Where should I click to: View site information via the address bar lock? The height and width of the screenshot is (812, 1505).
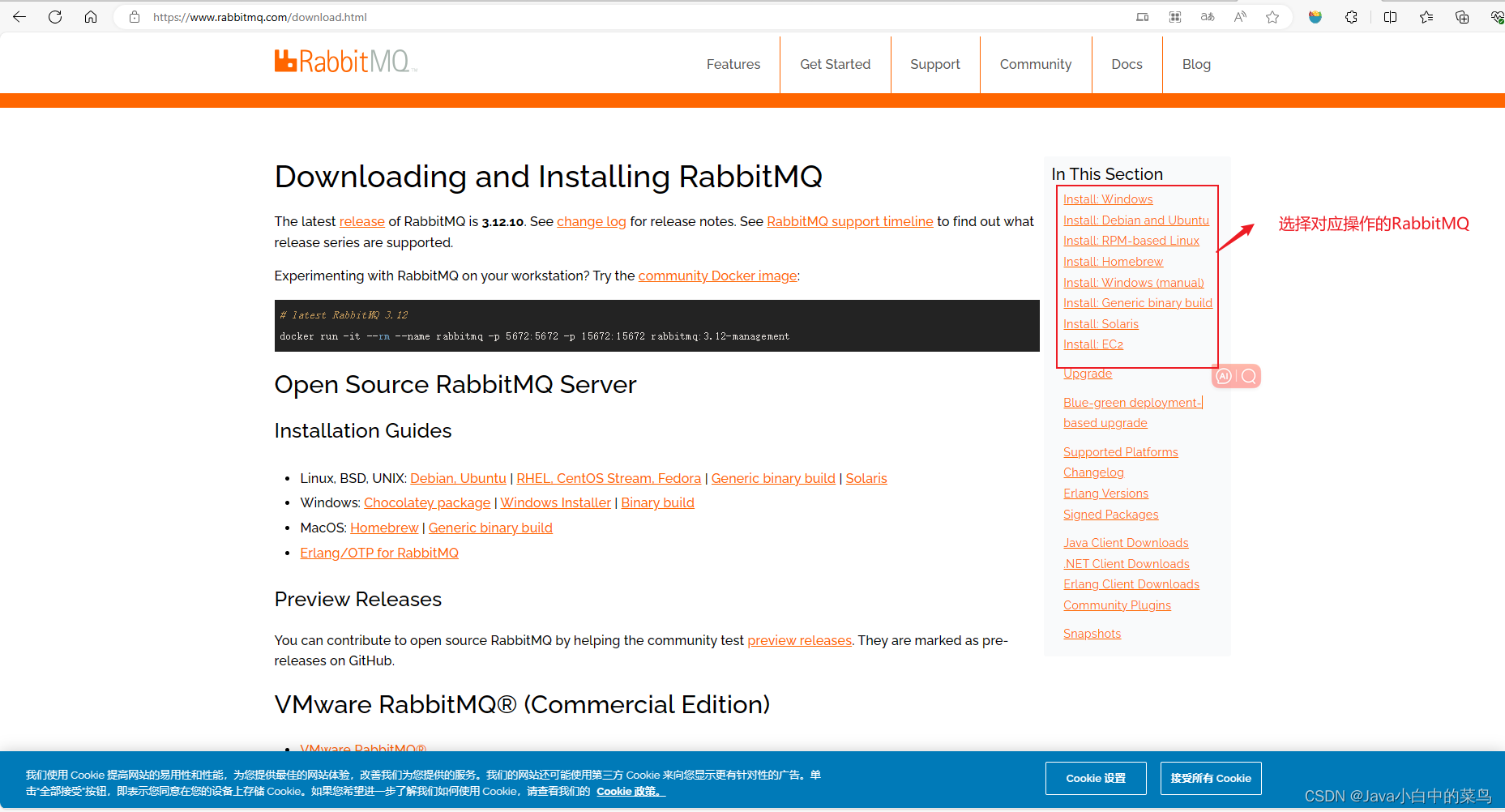point(135,16)
